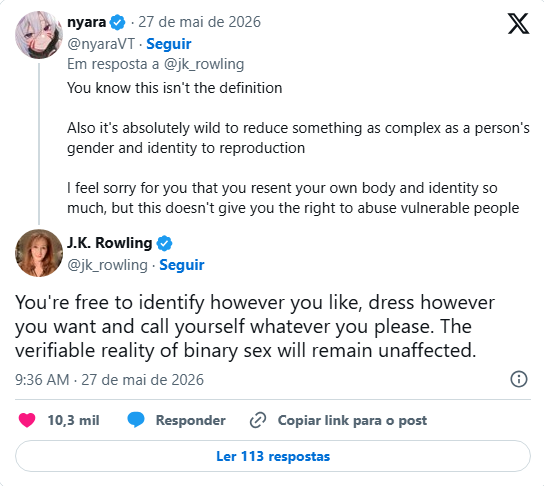Open the tweet info circle icon
The height and width of the screenshot is (486, 544).
click(x=519, y=379)
